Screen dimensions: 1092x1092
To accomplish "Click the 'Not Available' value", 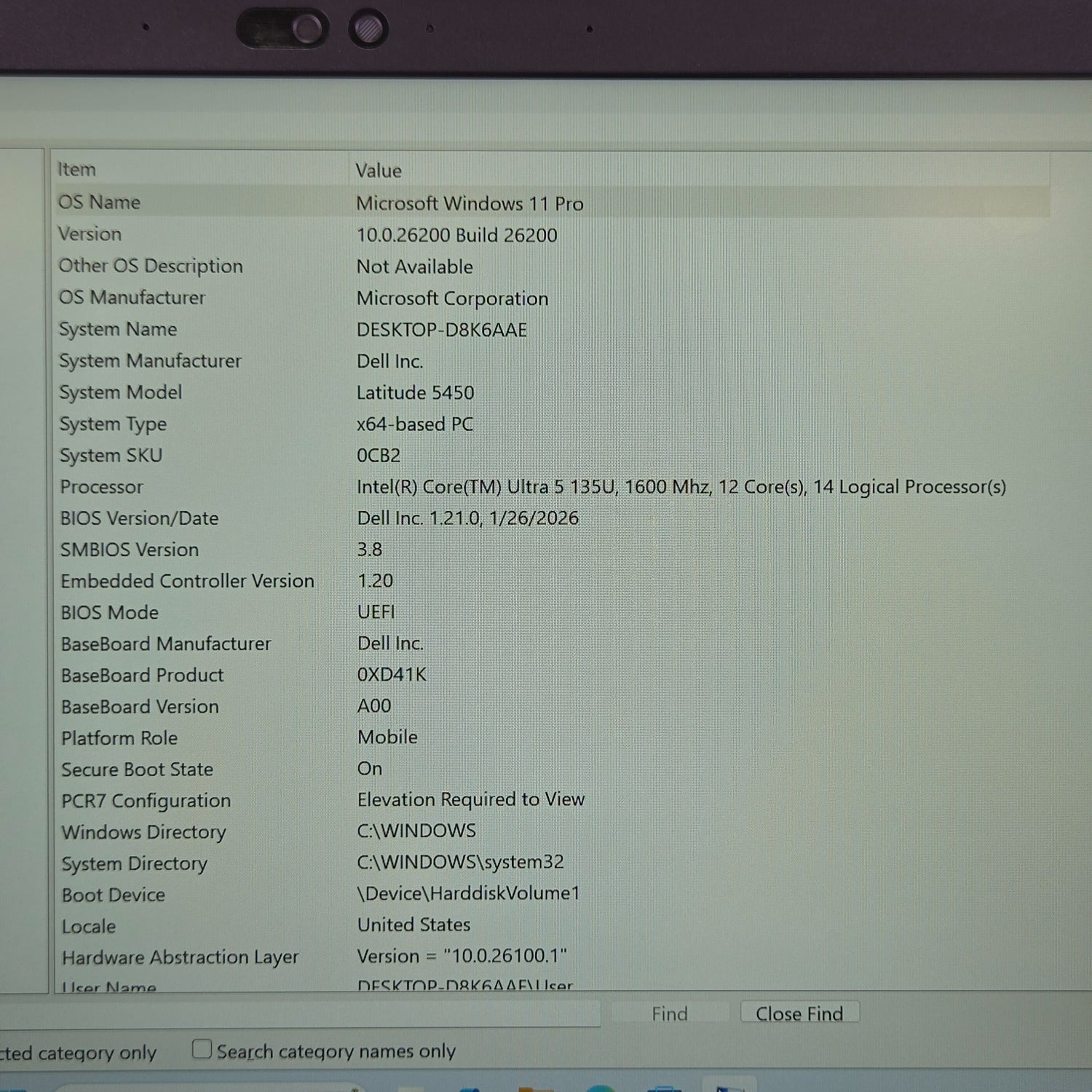I will pyautogui.click(x=414, y=266).
